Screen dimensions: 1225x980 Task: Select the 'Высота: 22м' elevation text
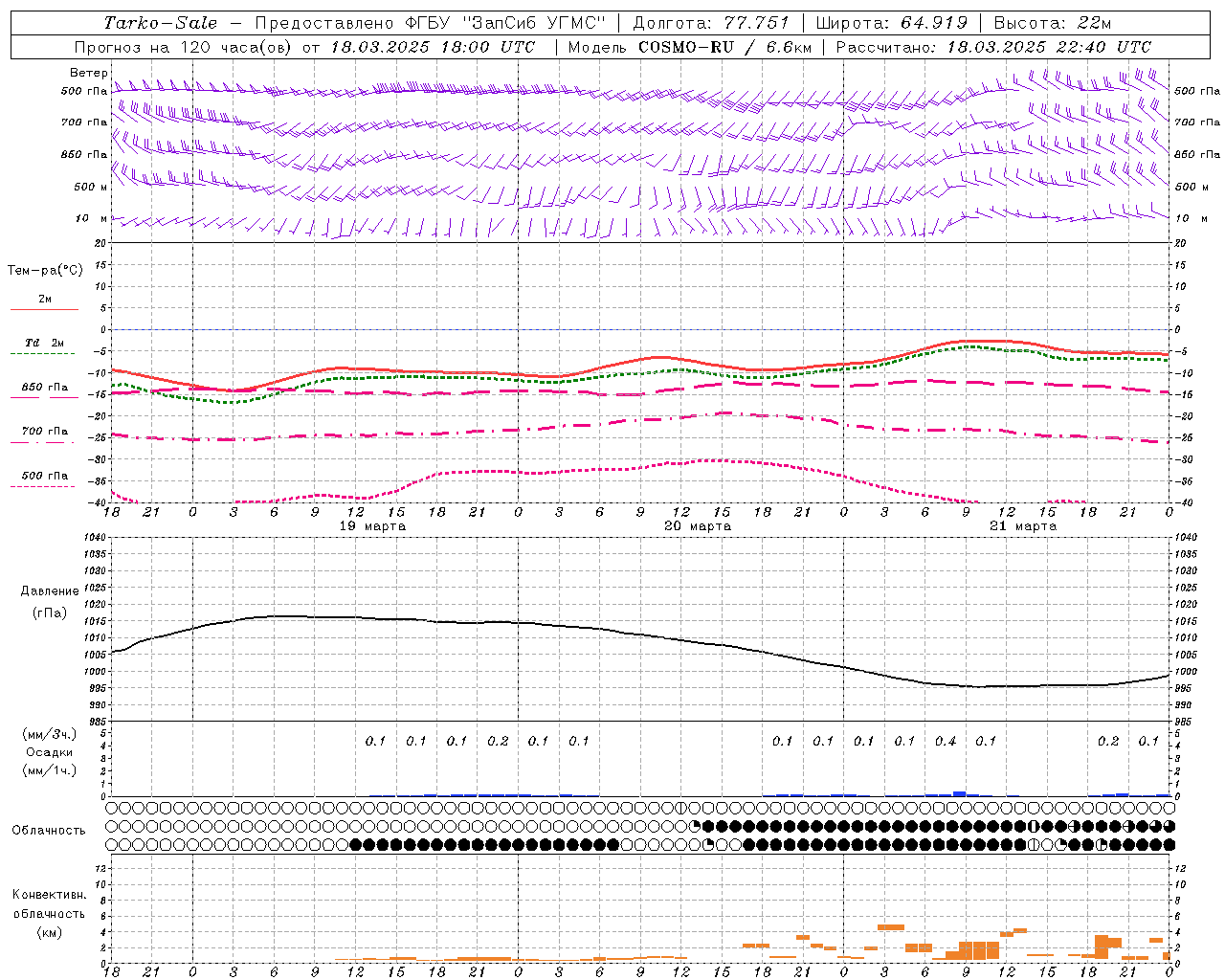[1053, 23]
